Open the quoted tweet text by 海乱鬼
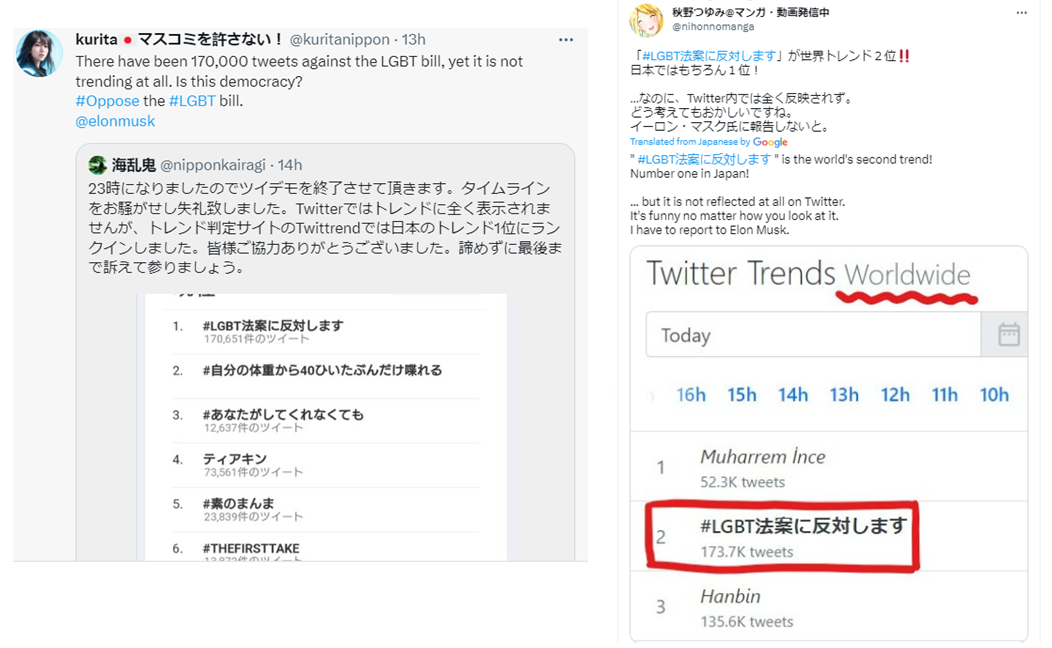 coord(325,228)
